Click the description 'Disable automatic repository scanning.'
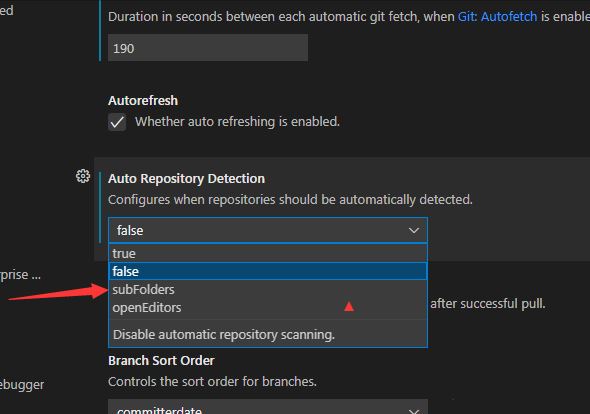Viewport: 590px width, 414px height. click(x=224, y=335)
